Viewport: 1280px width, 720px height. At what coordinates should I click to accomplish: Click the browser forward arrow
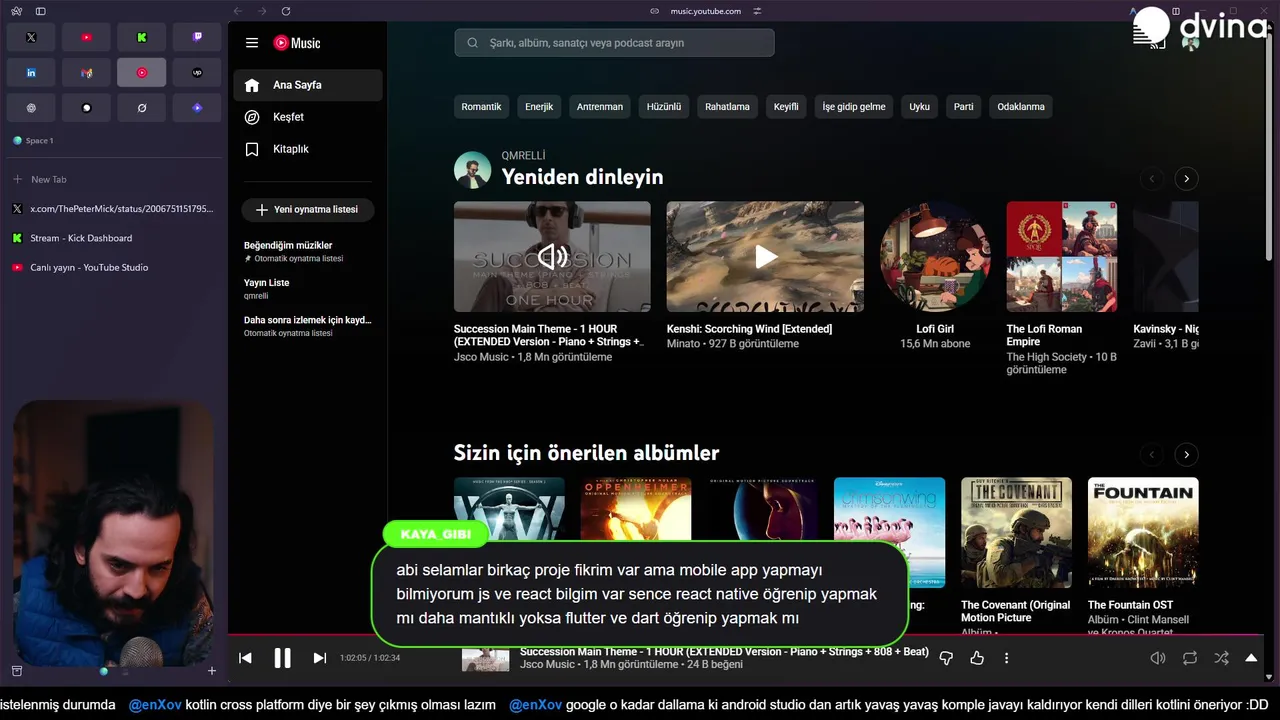point(262,11)
